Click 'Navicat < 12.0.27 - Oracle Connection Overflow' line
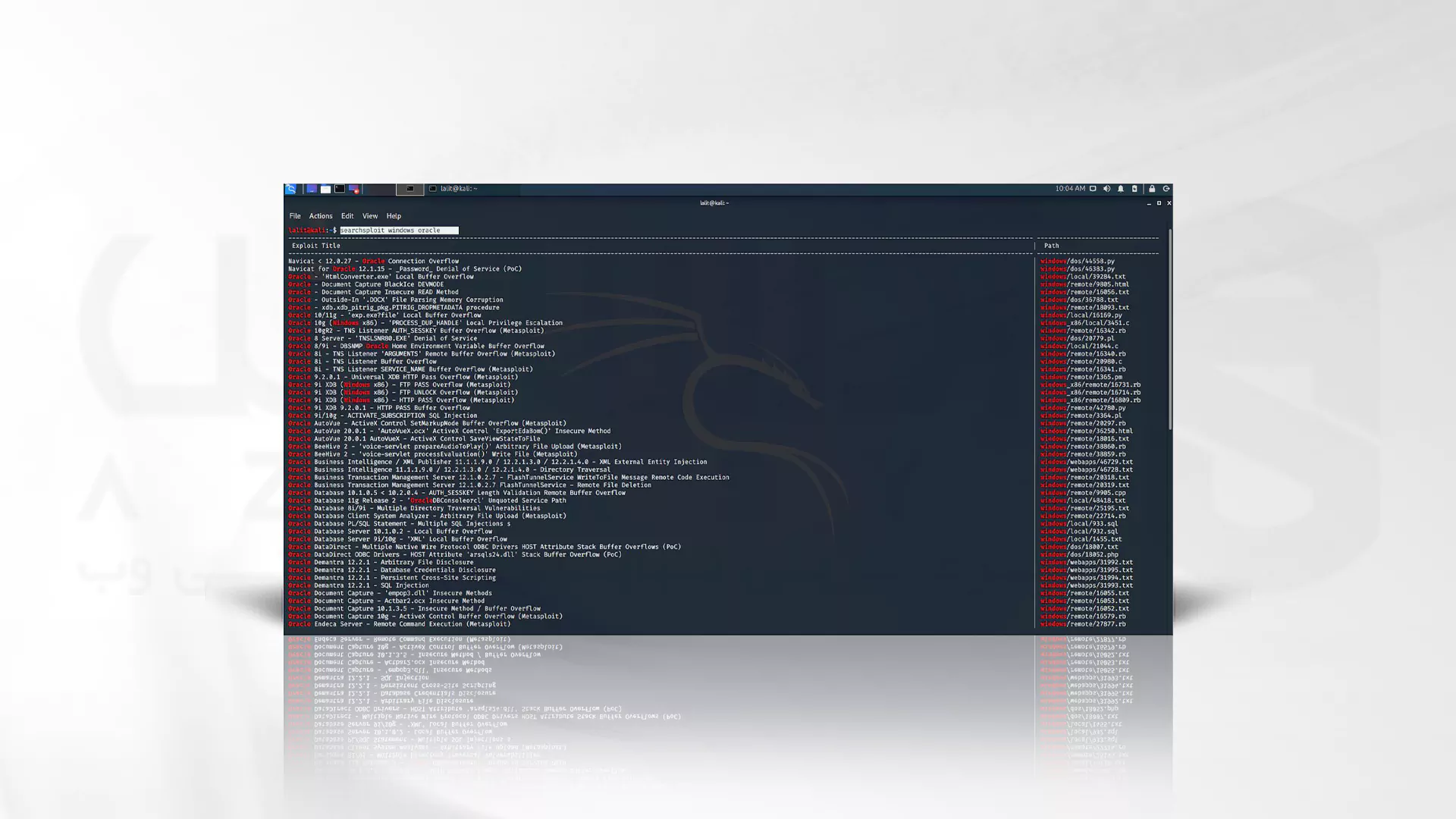The image size is (1456, 819). click(x=373, y=261)
